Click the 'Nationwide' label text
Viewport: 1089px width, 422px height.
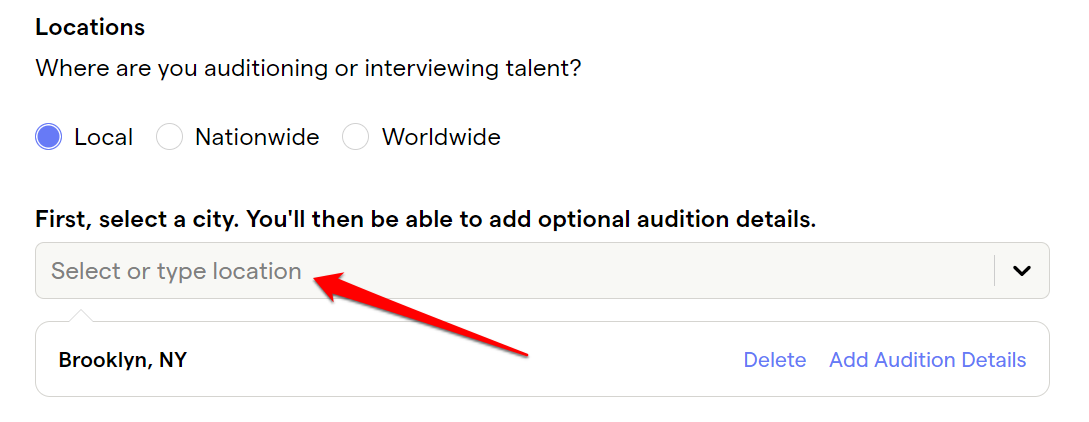point(257,137)
